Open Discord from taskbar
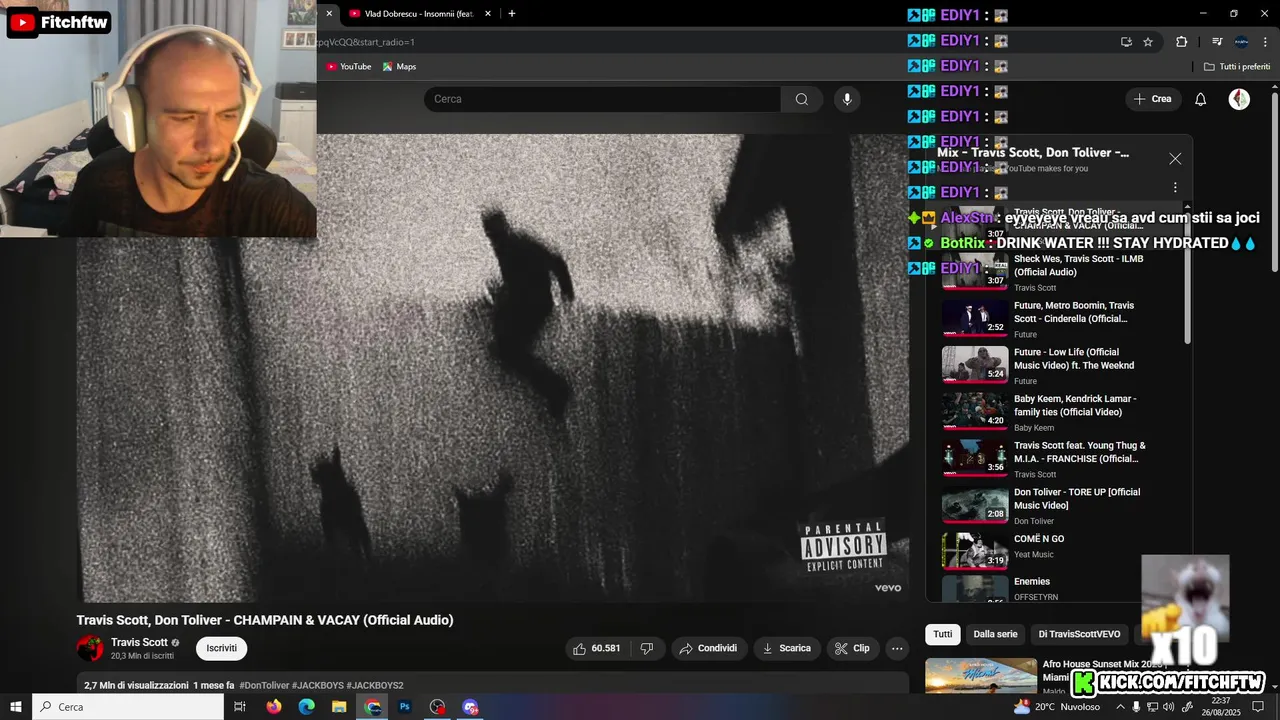This screenshot has width=1280, height=720. click(471, 707)
